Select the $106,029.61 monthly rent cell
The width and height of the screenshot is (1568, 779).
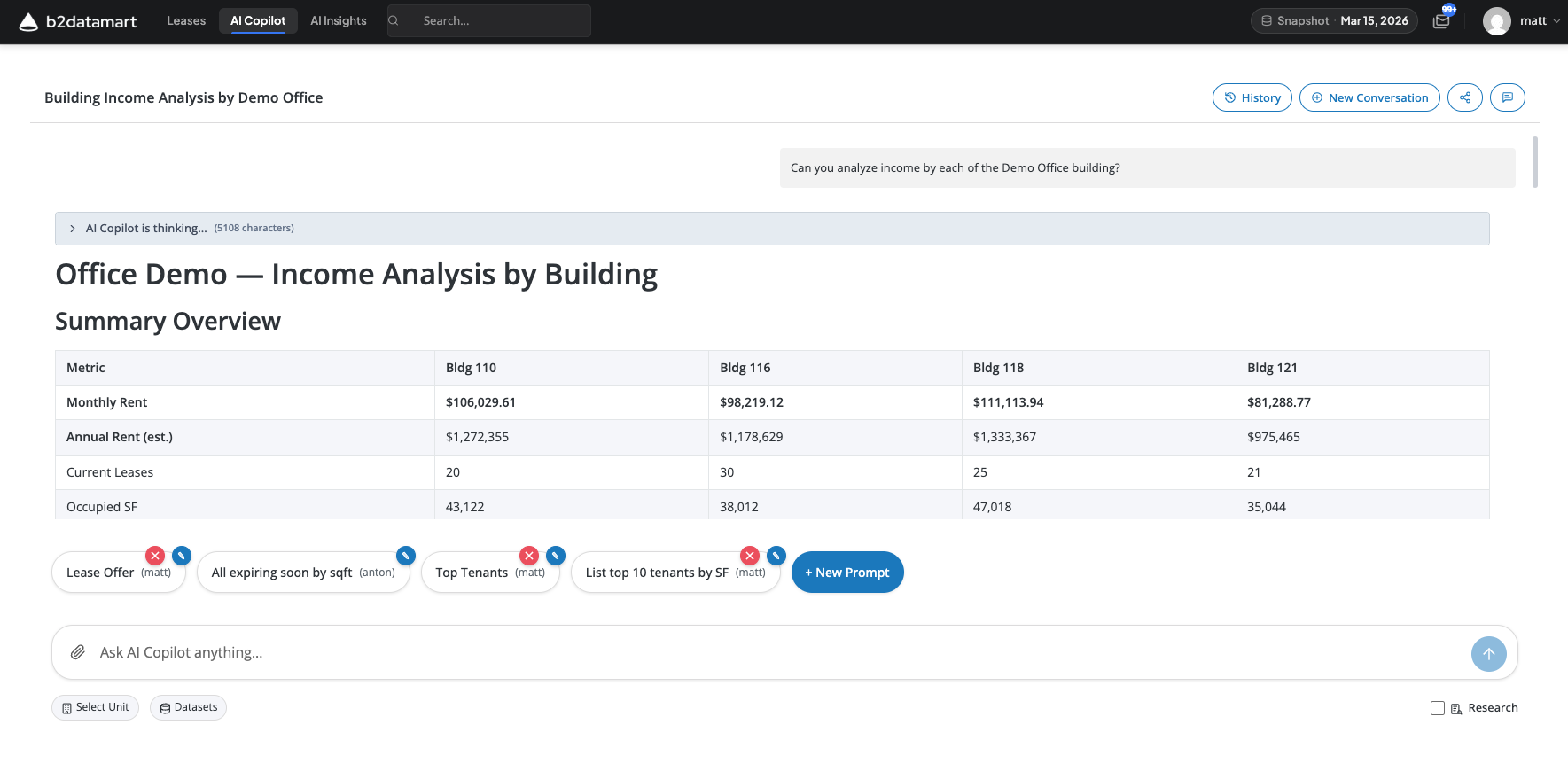(572, 402)
